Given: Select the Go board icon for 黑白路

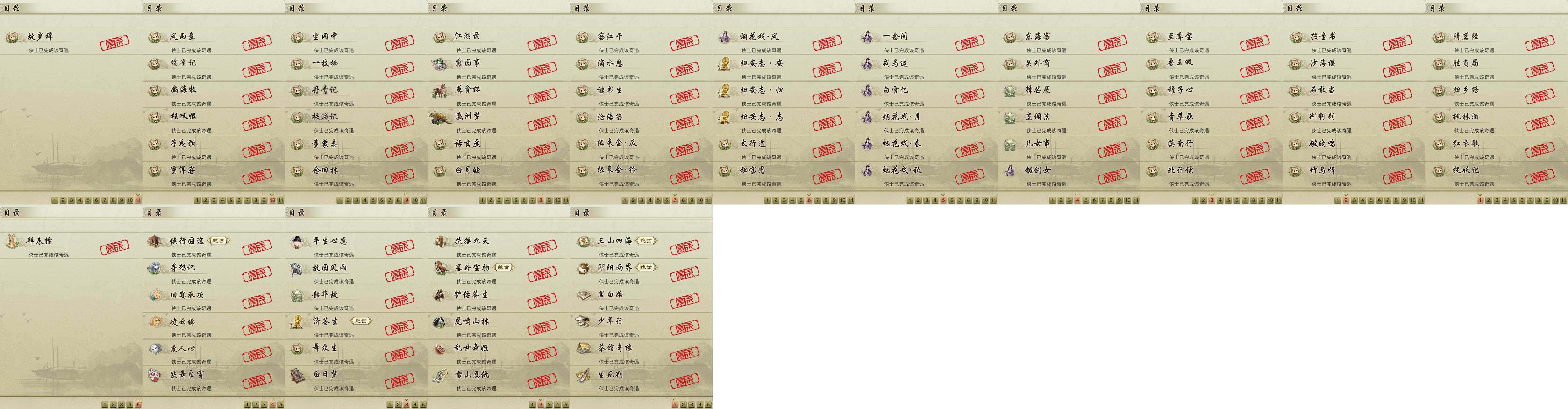Looking at the screenshot, I should click(x=583, y=295).
